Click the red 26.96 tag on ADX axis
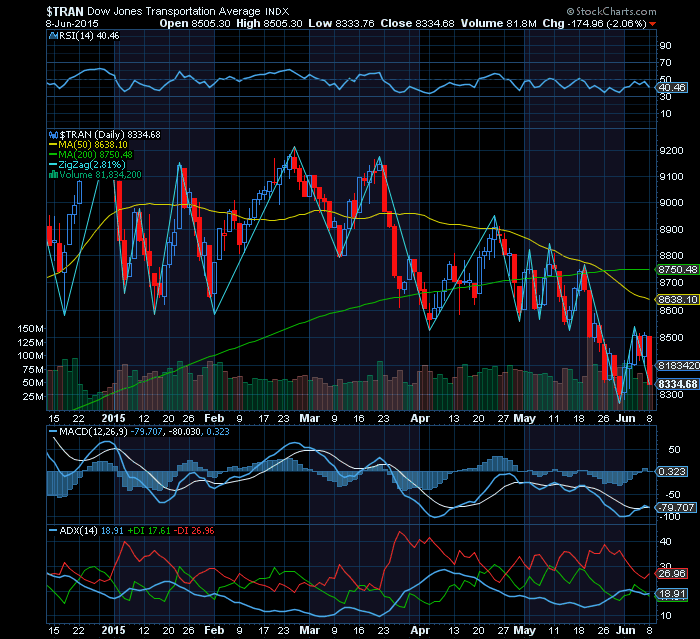This screenshot has height=639, width=700. point(671,574)
